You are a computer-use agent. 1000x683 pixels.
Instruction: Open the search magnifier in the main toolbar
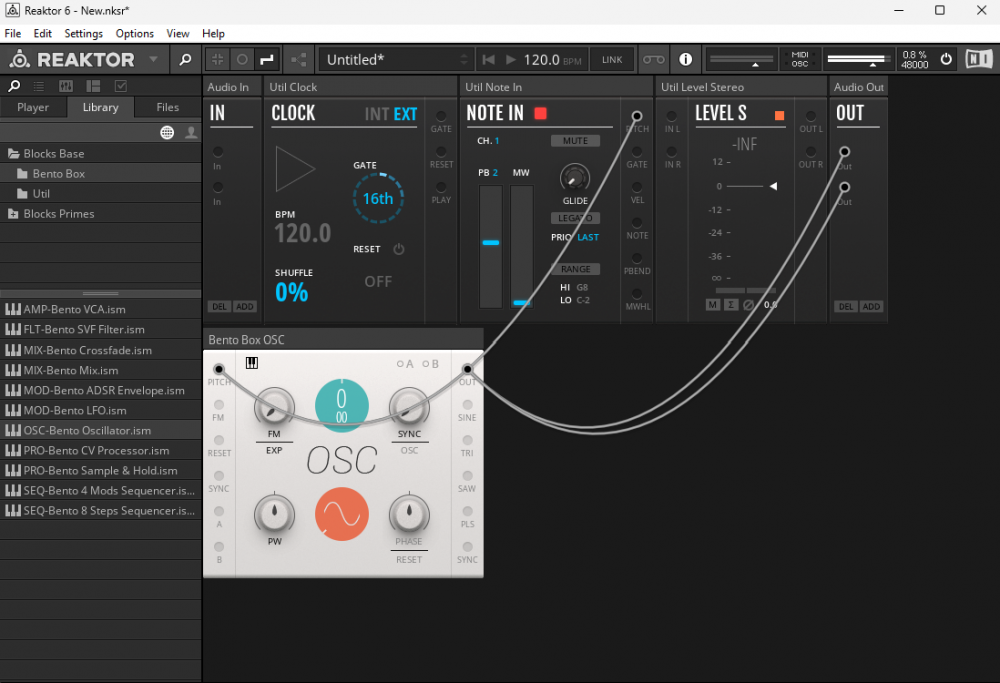pyautogui.click(x=186, y=60)
